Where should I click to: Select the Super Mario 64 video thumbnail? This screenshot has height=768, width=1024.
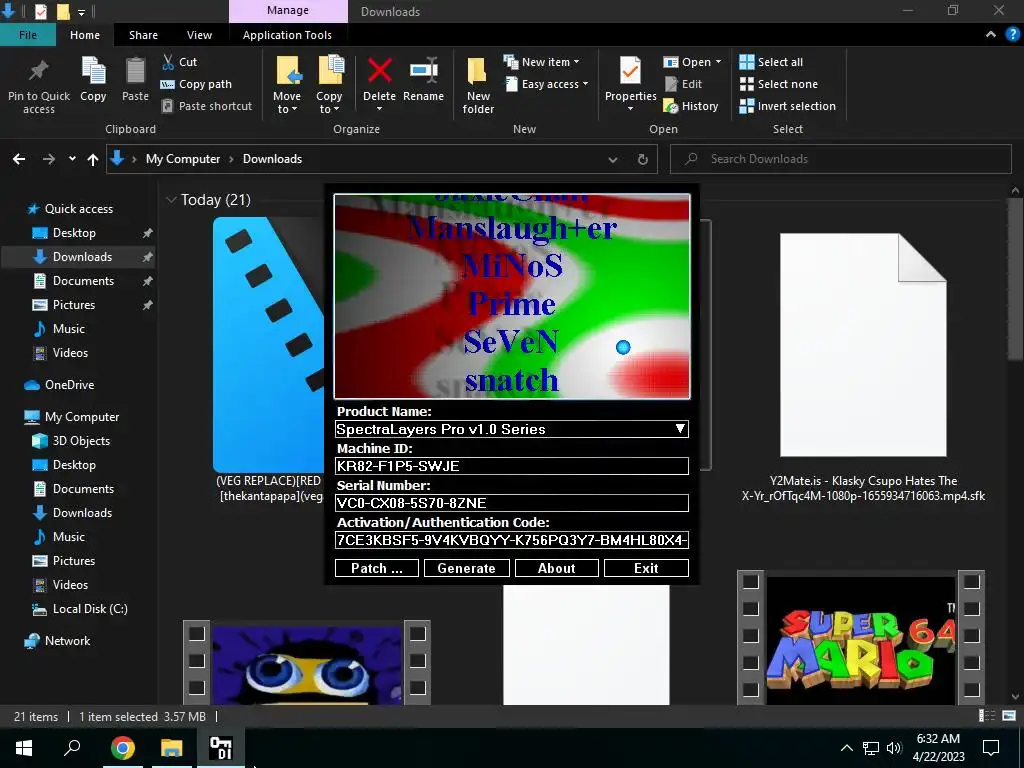861,639
